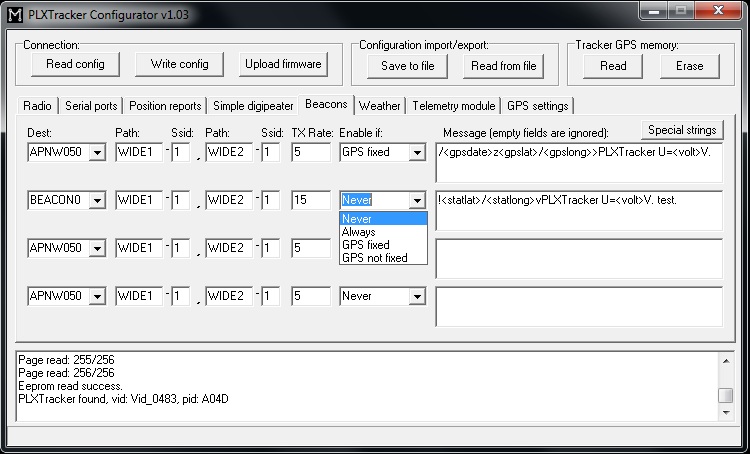Click third row TX Rate field
The height and width of the screenshot is (454, 750).
point(311,248)
